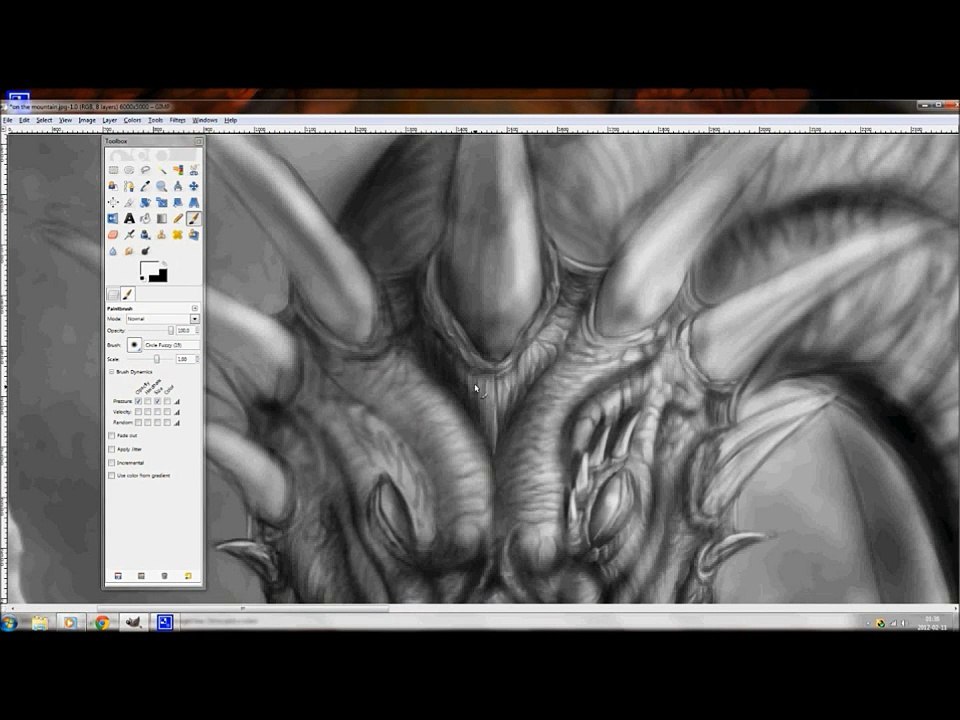Select the Perspective Clone tool

click(x=193, y=234)
